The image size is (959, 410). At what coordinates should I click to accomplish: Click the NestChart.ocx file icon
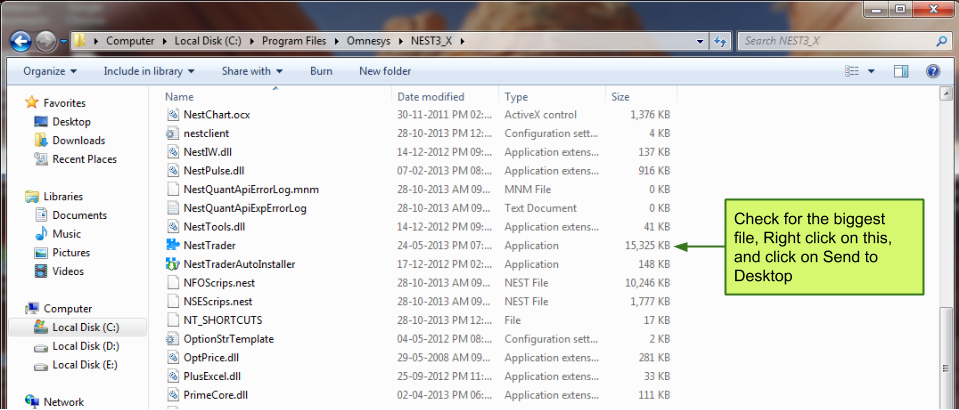[172, 114]
